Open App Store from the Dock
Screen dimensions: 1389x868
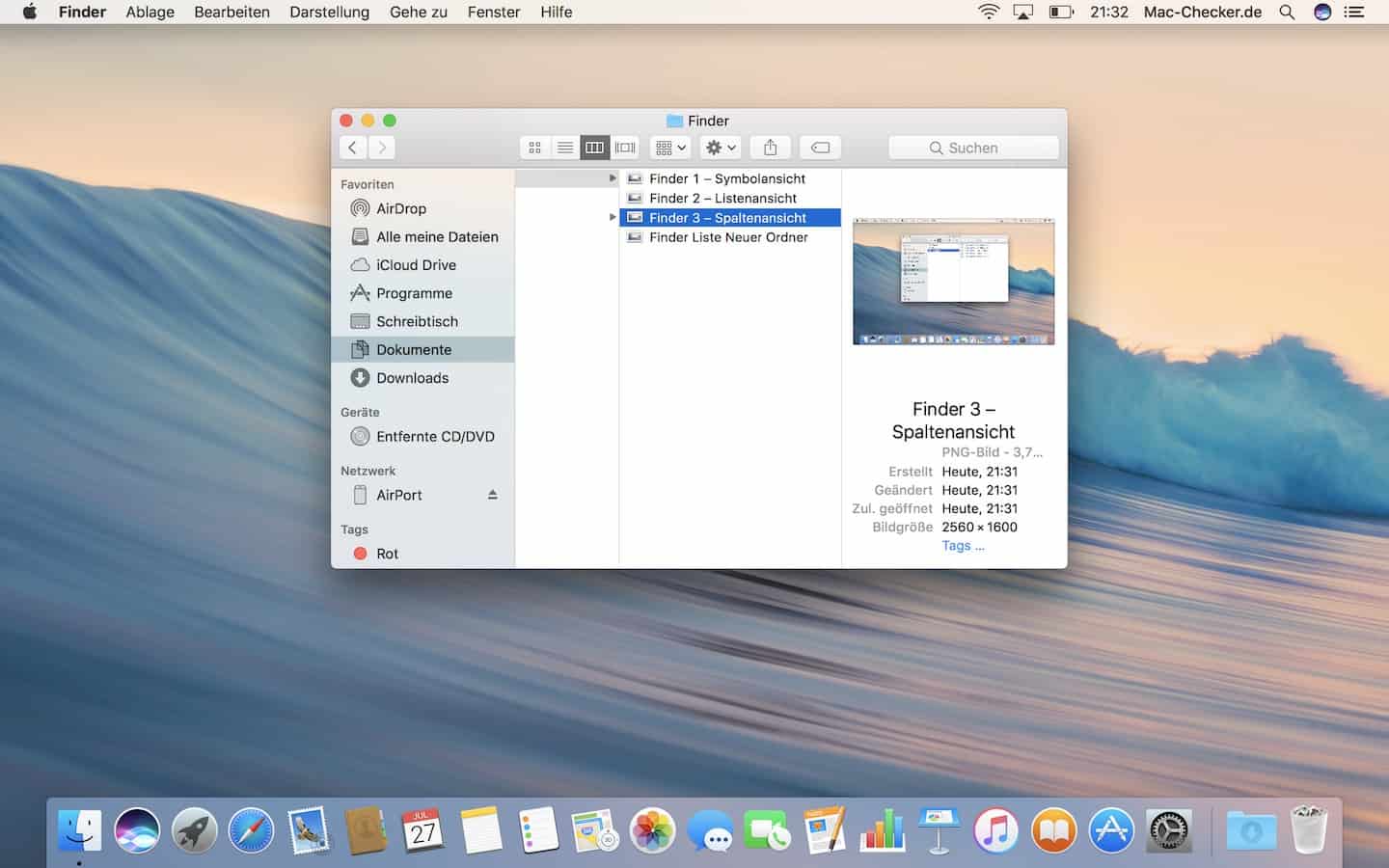1111,830
